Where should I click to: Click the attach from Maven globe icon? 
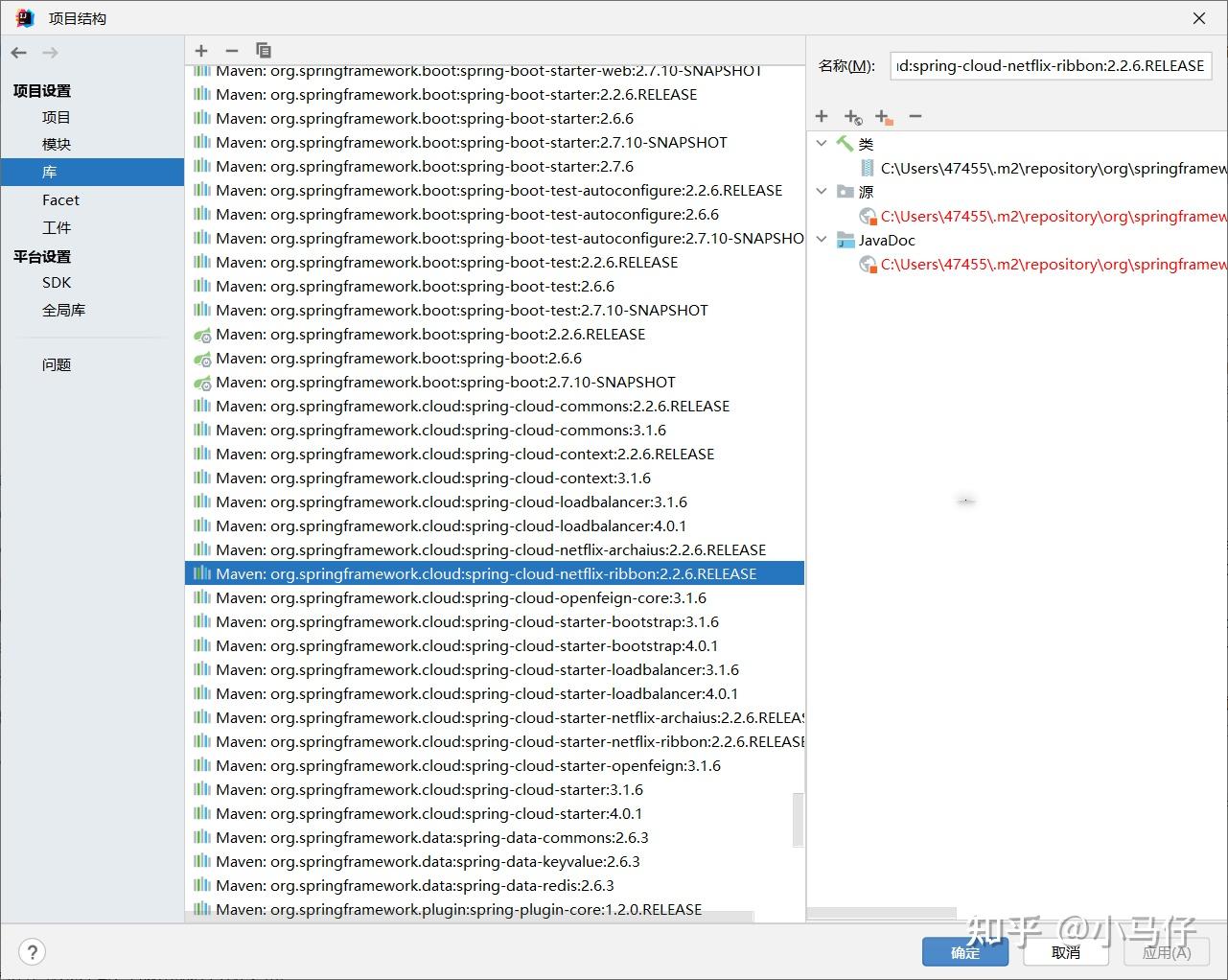point(852,116)
